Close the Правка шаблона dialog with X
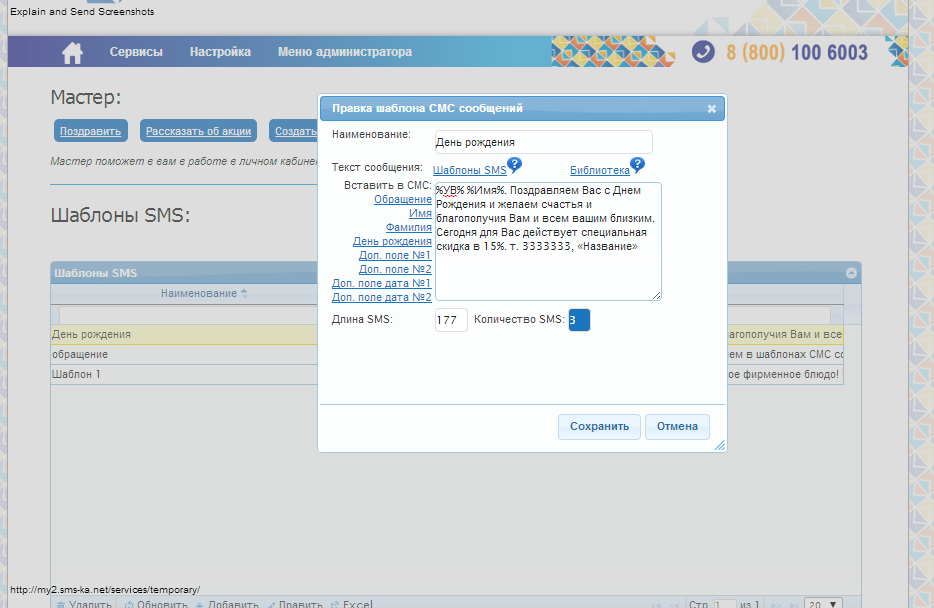The width and height of the screenshot is (934, 608). tap(711, 109)
